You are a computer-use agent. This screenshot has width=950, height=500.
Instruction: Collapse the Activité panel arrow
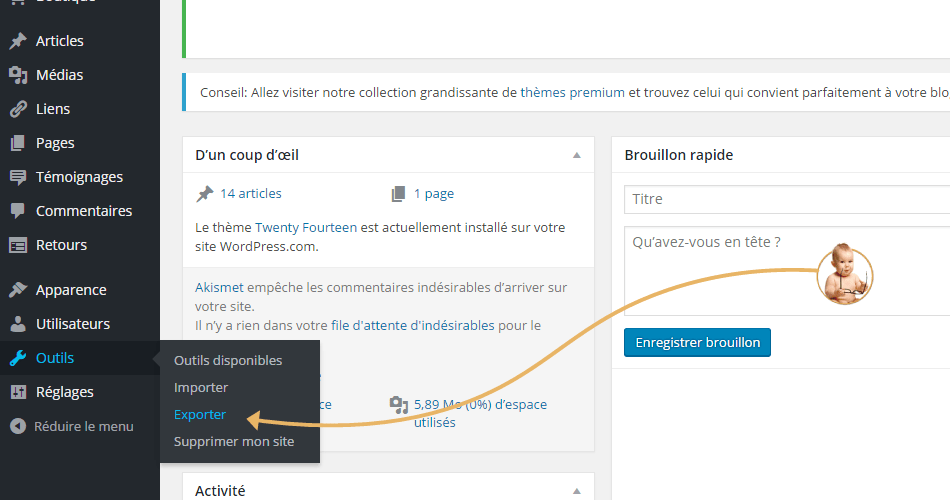pos(576,491)
